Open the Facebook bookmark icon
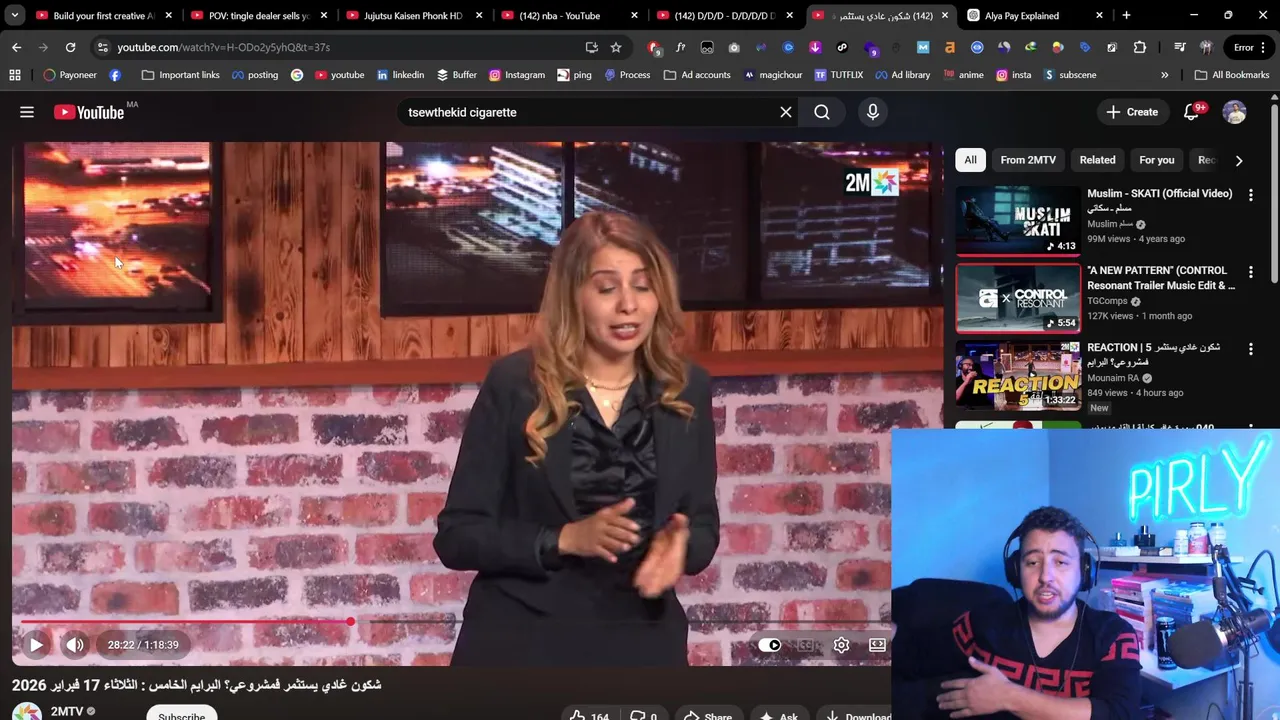 (115, 75)
